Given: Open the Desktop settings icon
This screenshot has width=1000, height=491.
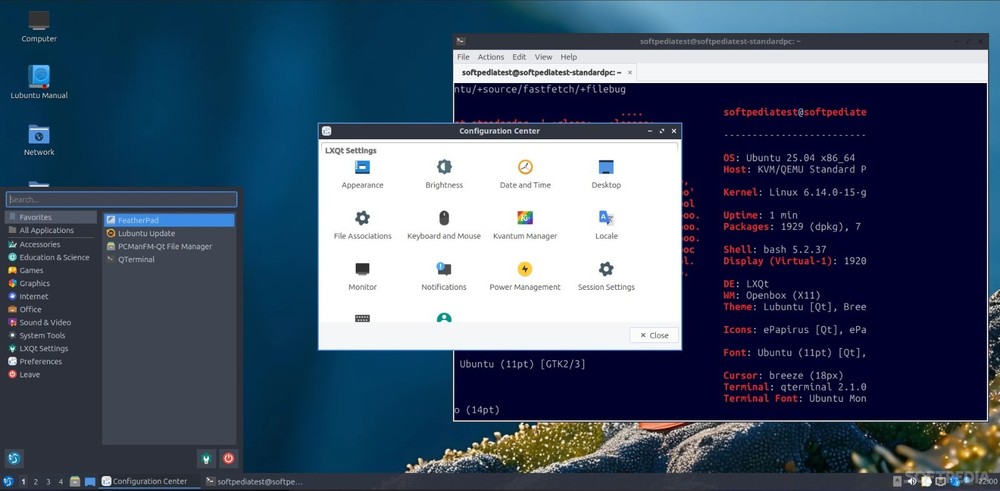Looking at the screenshot, I should [606, 174].
